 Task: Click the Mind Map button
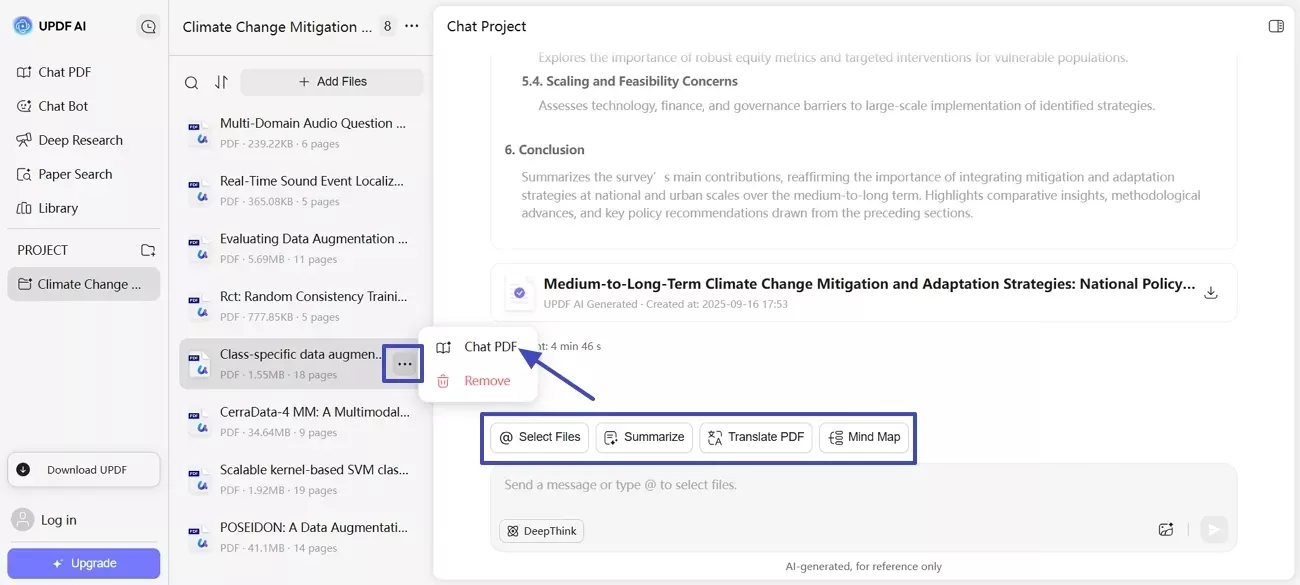[x=864, y=437]
